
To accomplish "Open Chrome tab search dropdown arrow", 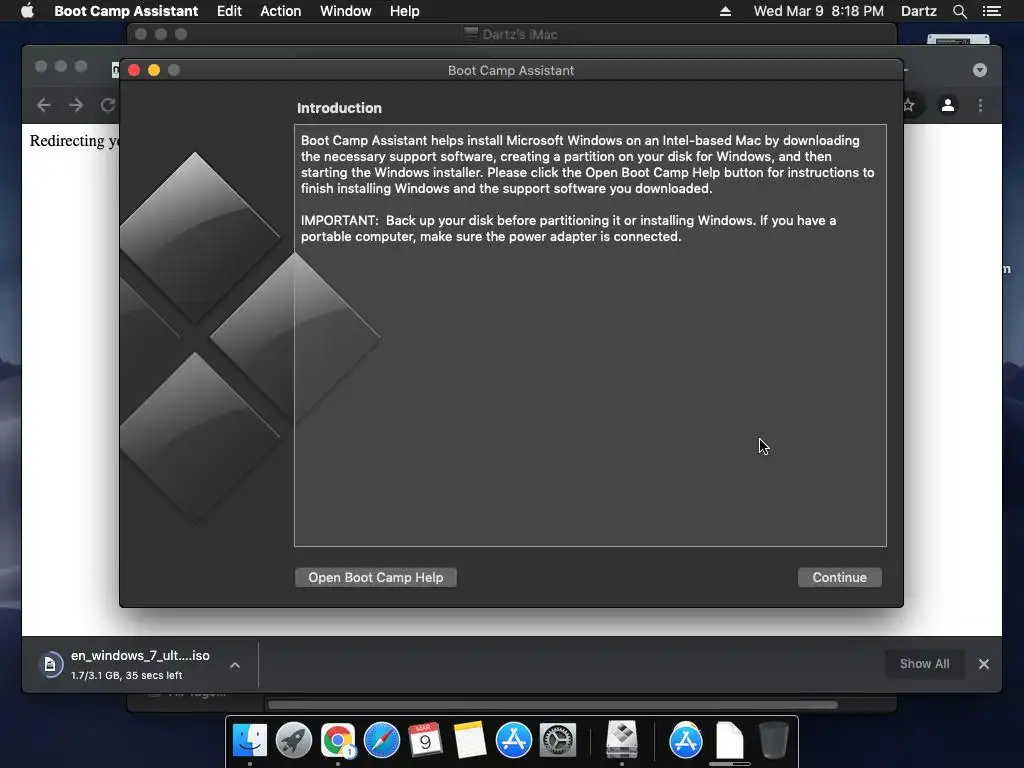I will [980, 70].
